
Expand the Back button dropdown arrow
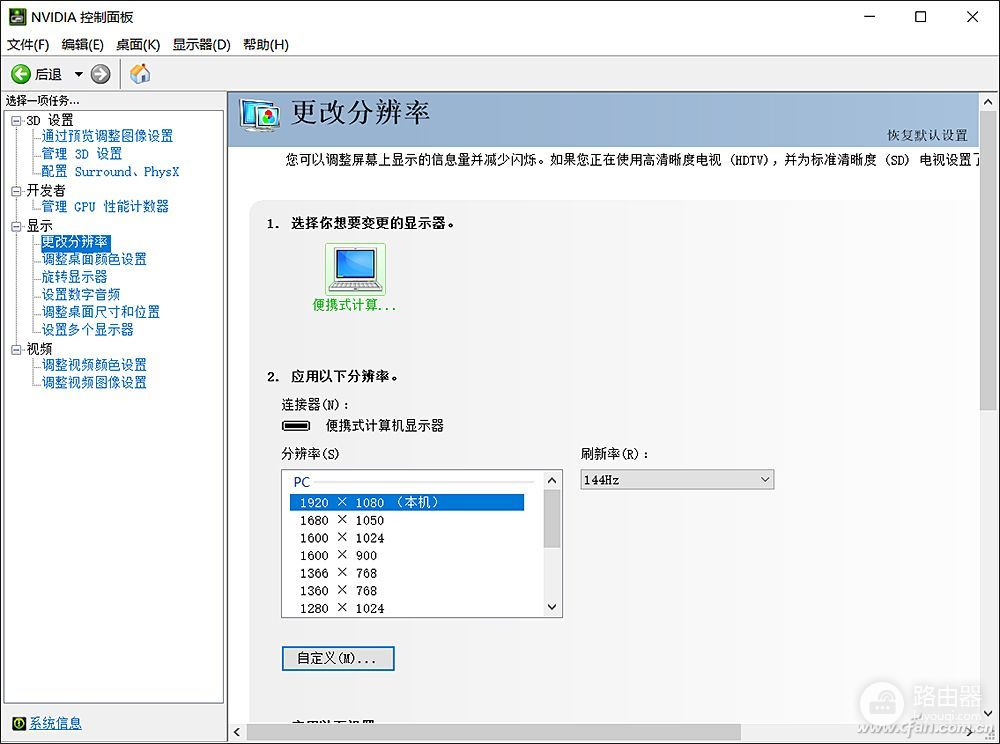pos(77,73)
